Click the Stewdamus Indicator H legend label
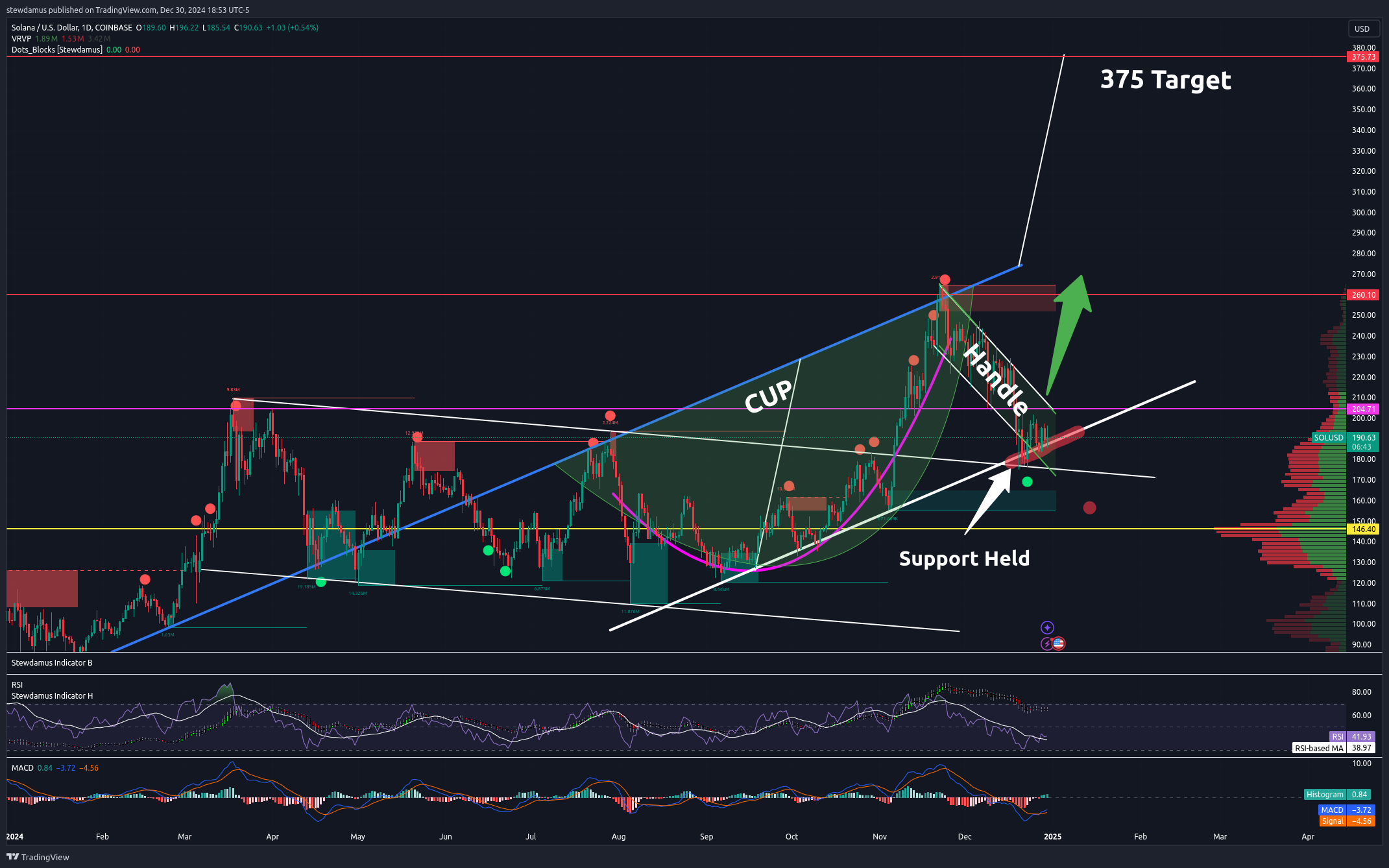Screen dimensions: 1389x868 [52, 696]
